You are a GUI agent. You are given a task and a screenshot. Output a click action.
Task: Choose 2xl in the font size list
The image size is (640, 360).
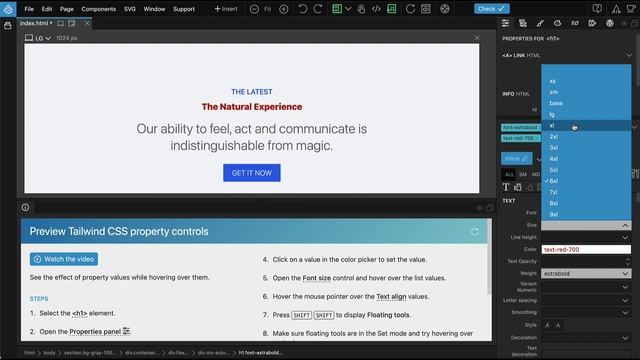pos(586,137)
